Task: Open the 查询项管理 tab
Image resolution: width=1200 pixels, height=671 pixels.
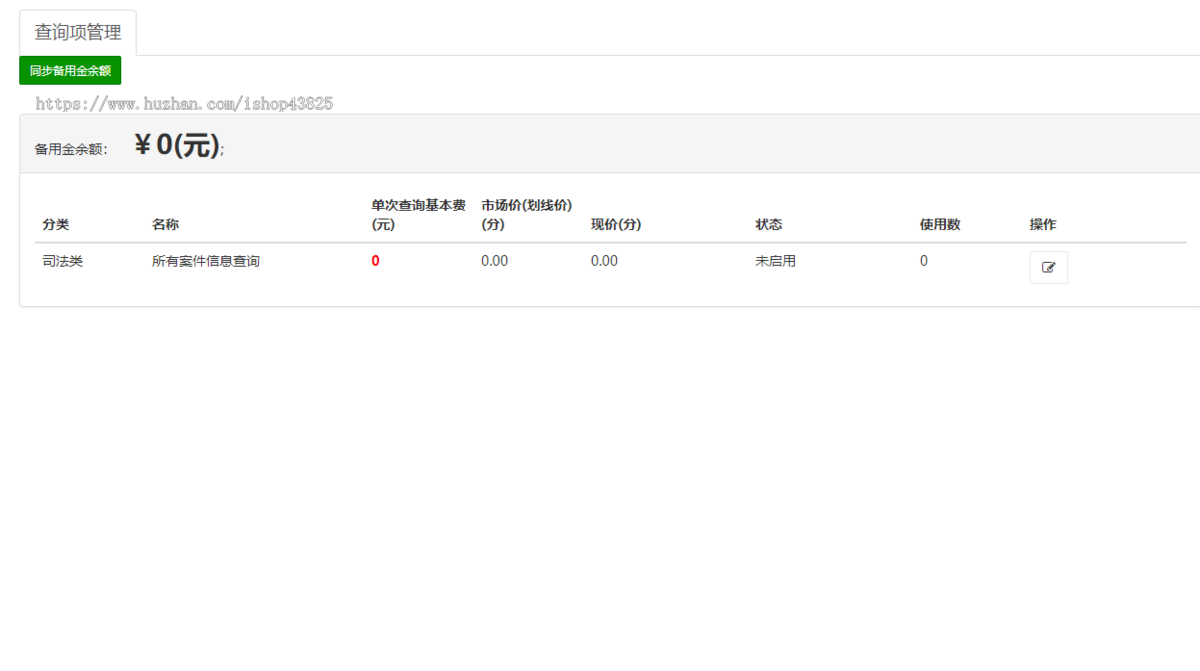Action: (x=78, y=33)
